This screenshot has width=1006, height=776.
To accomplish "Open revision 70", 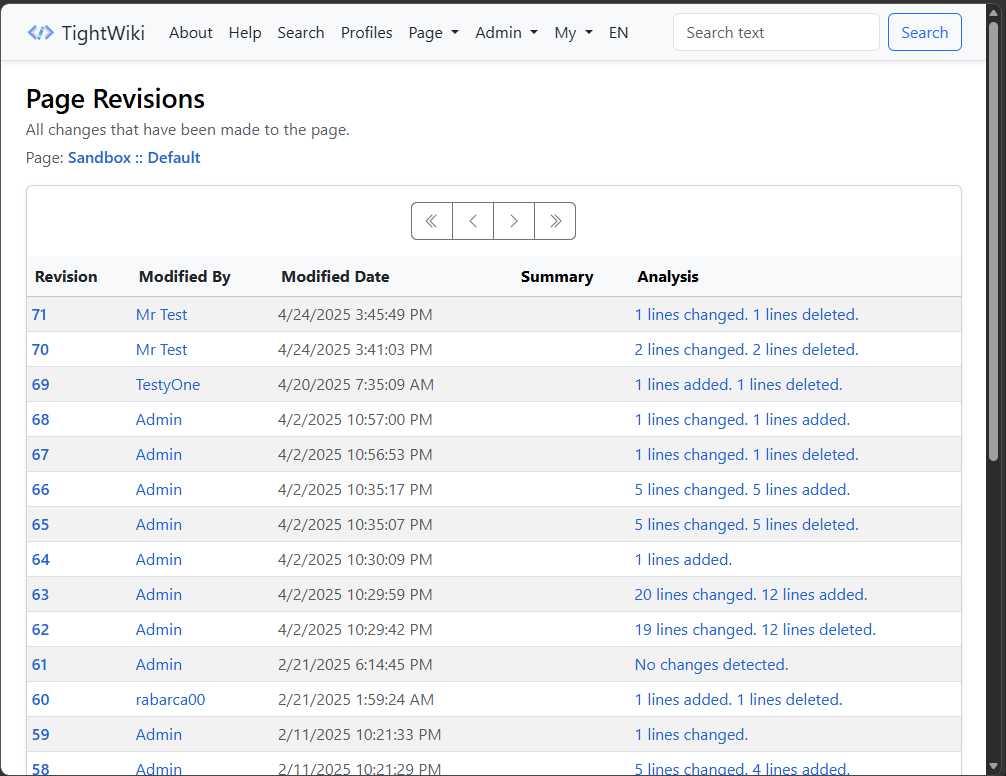I will click(x=40, y=350).
